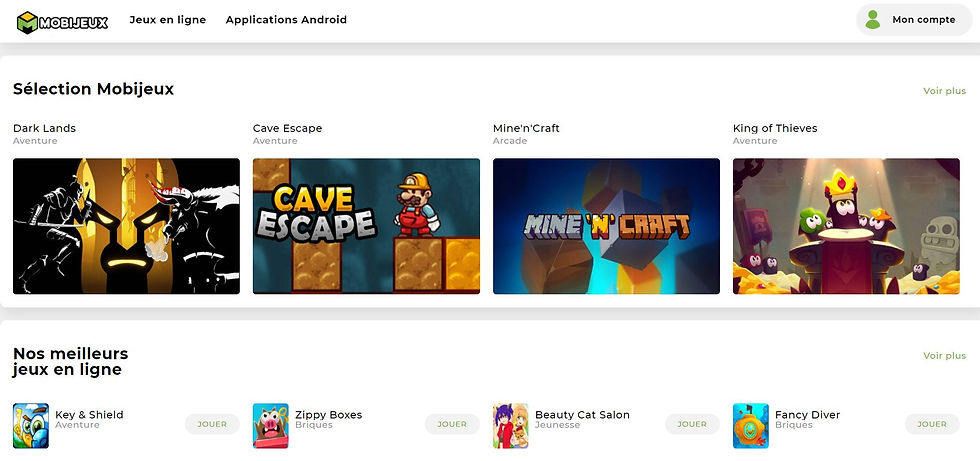980x461 pixels.
Task: Click the Sélection Mobijeux heading
Action: point(93,89)
